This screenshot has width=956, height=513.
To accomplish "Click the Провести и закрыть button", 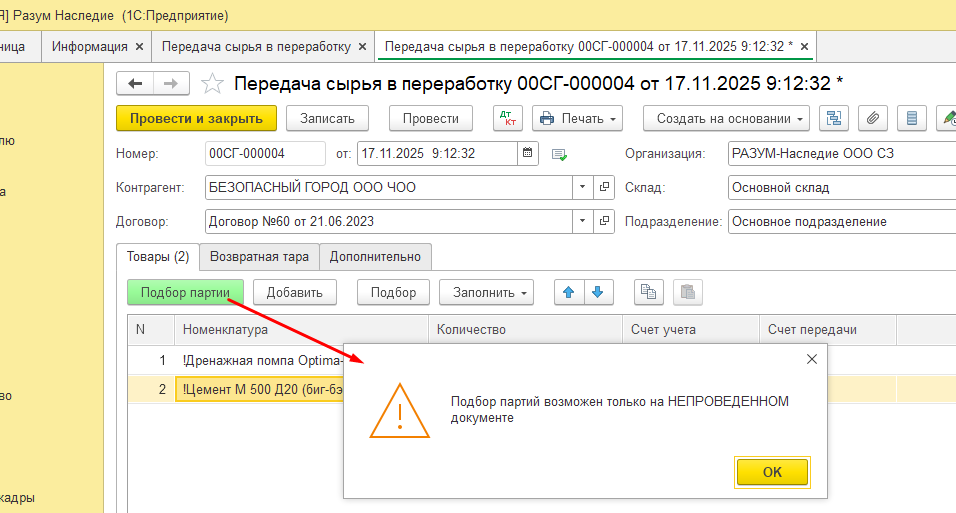I will pos(196,118).
